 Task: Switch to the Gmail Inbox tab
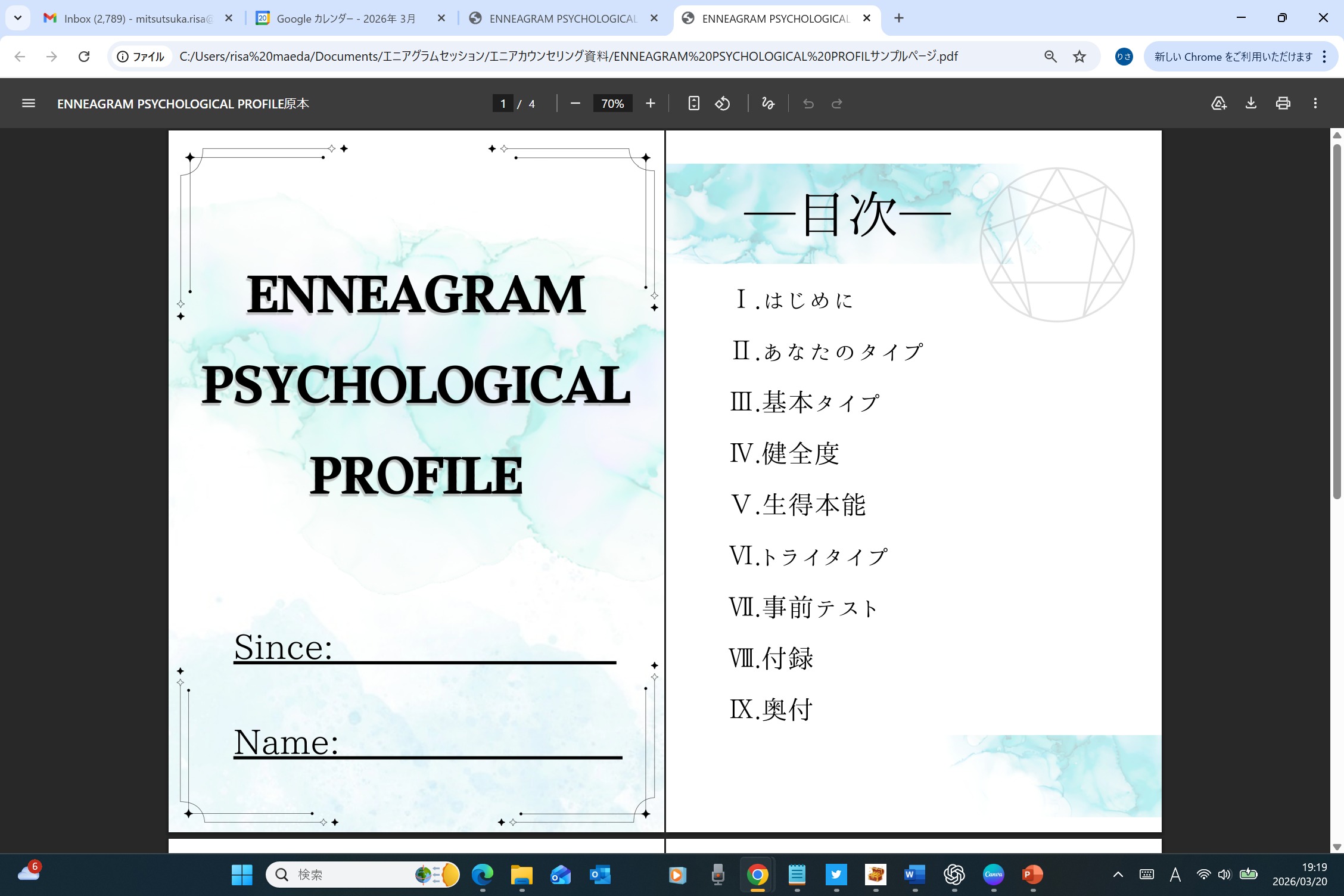137,18
